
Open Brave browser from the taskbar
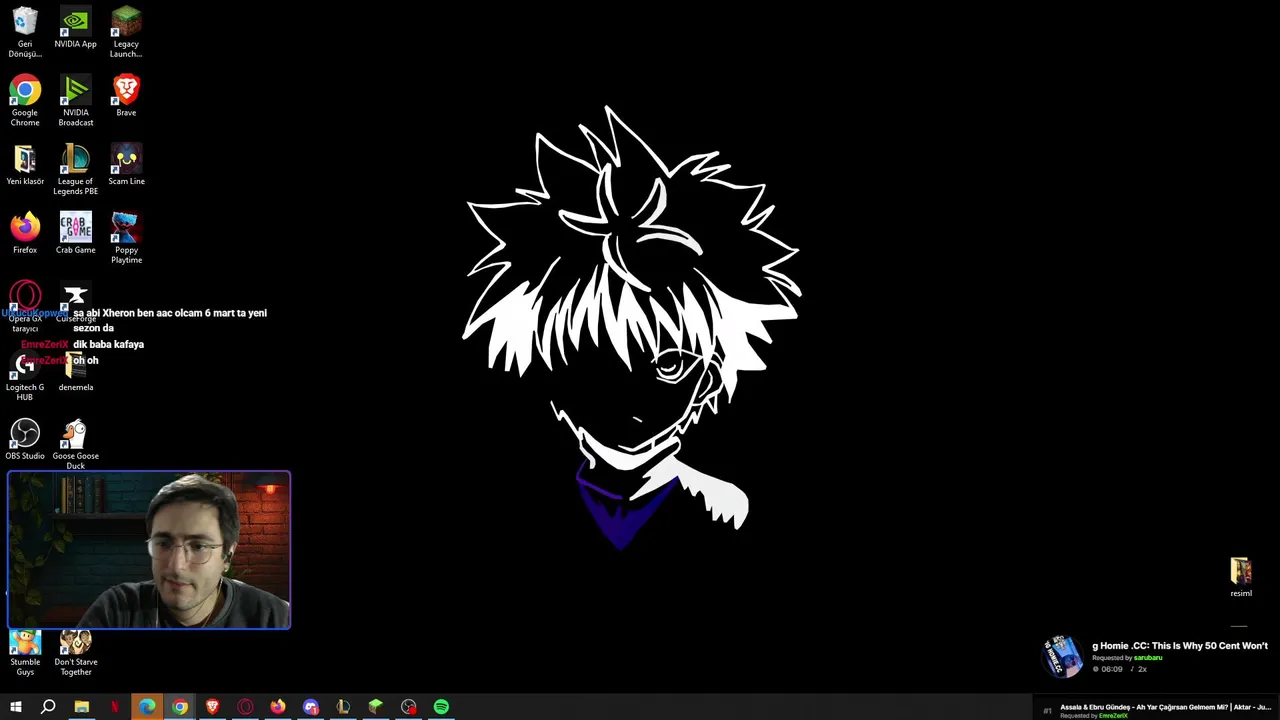(x=212, y=707)
